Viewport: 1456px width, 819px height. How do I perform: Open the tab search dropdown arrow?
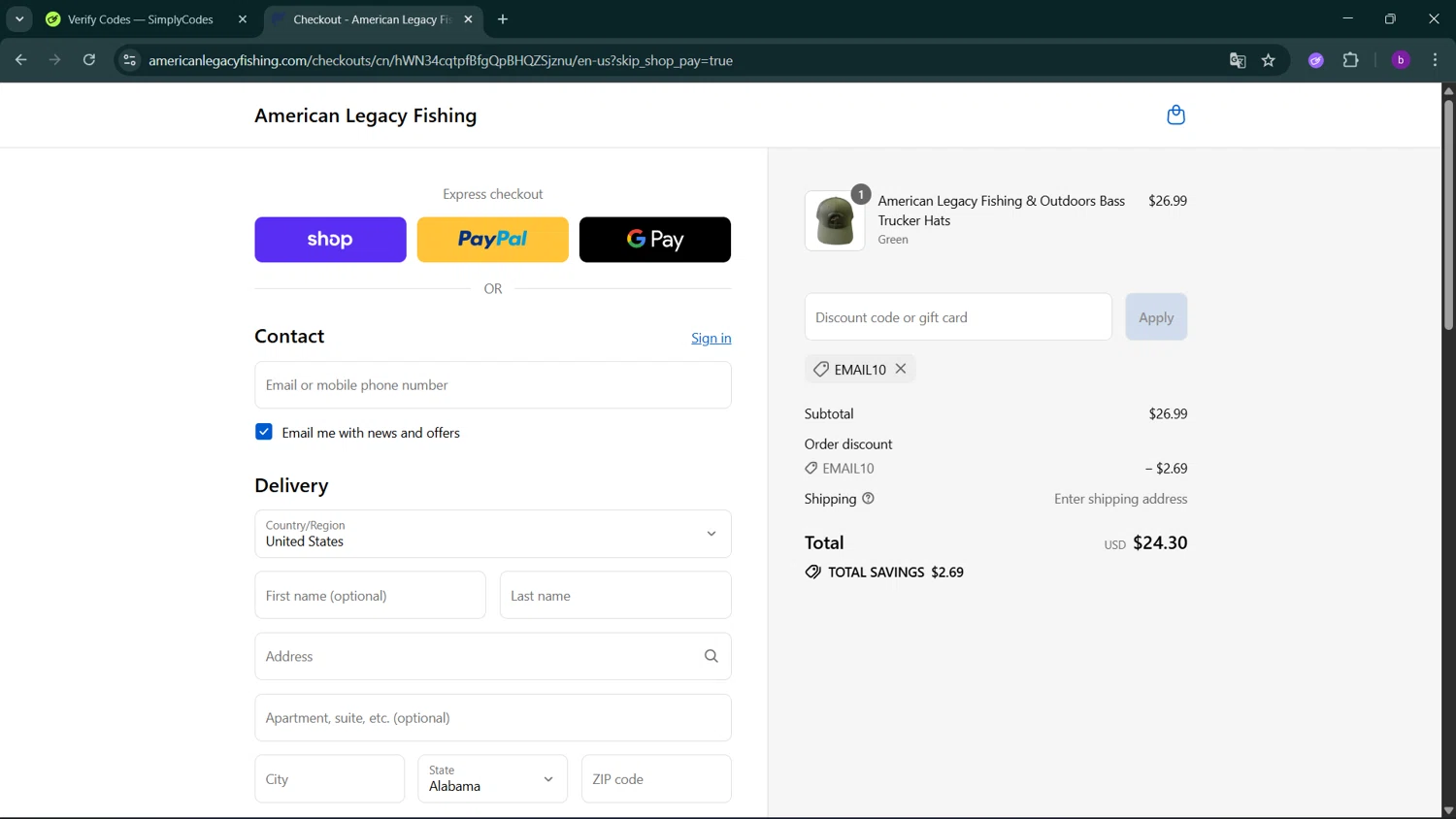(19, 19)
